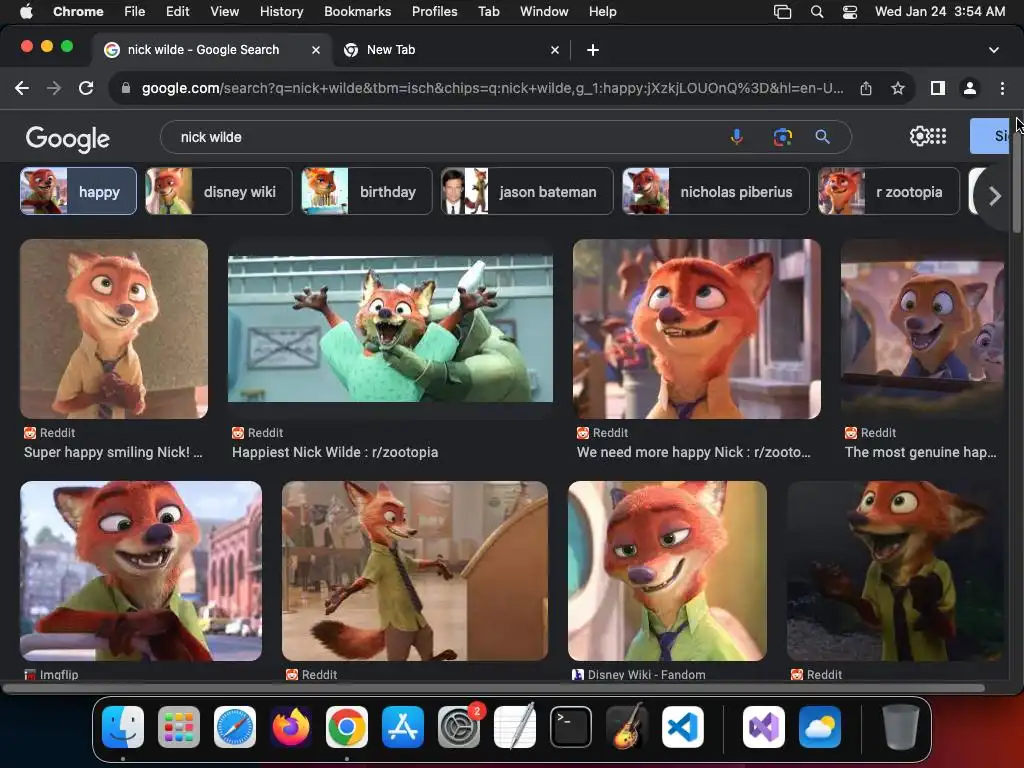
Task: Start voice search with microphone icon
Action: [737, 137]
